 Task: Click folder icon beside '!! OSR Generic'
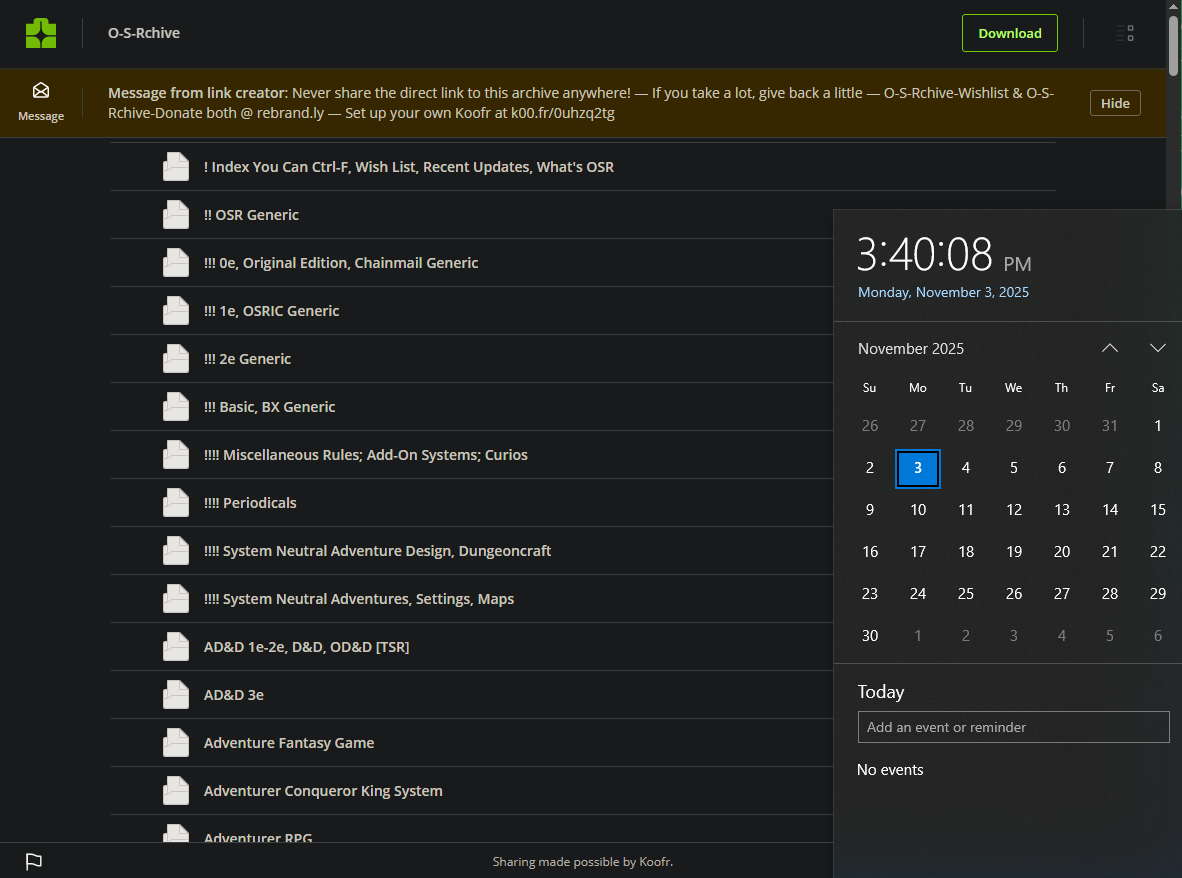click(176, 215)
